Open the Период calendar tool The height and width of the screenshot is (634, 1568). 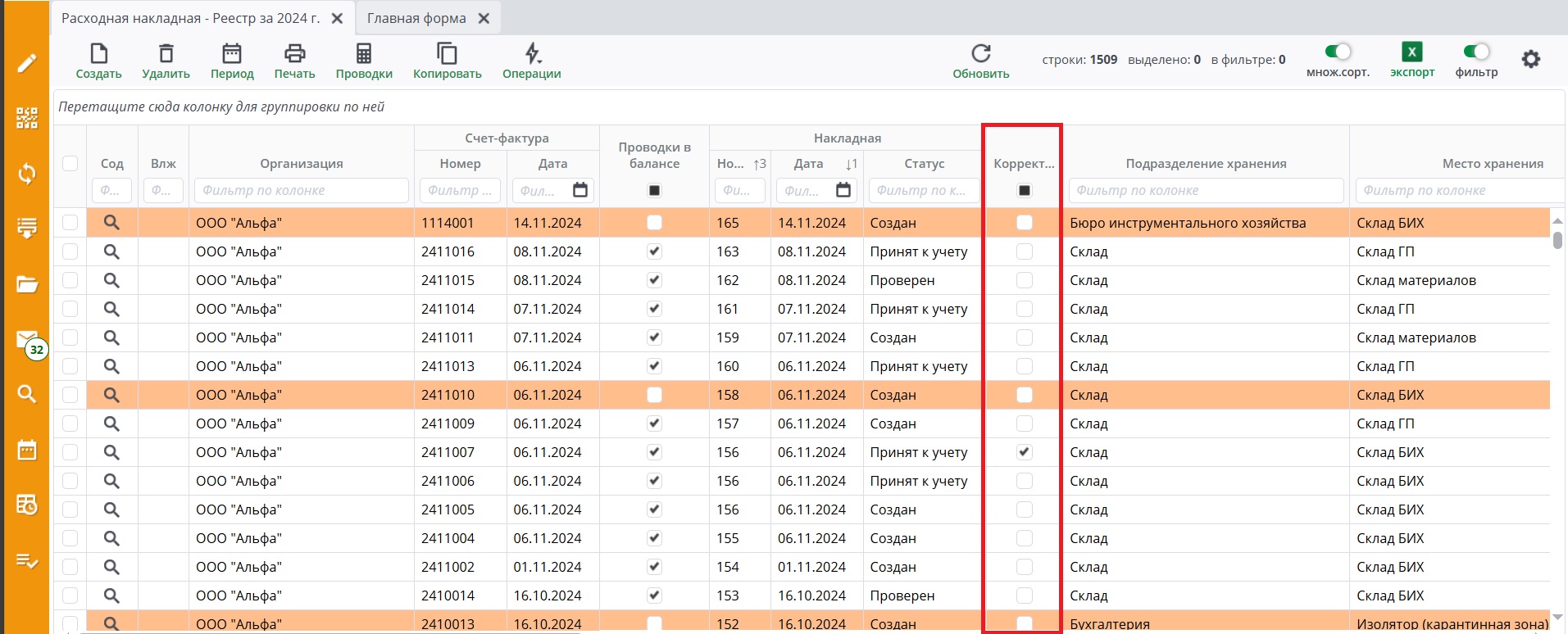pyautogui.click(x=232, y=54)
